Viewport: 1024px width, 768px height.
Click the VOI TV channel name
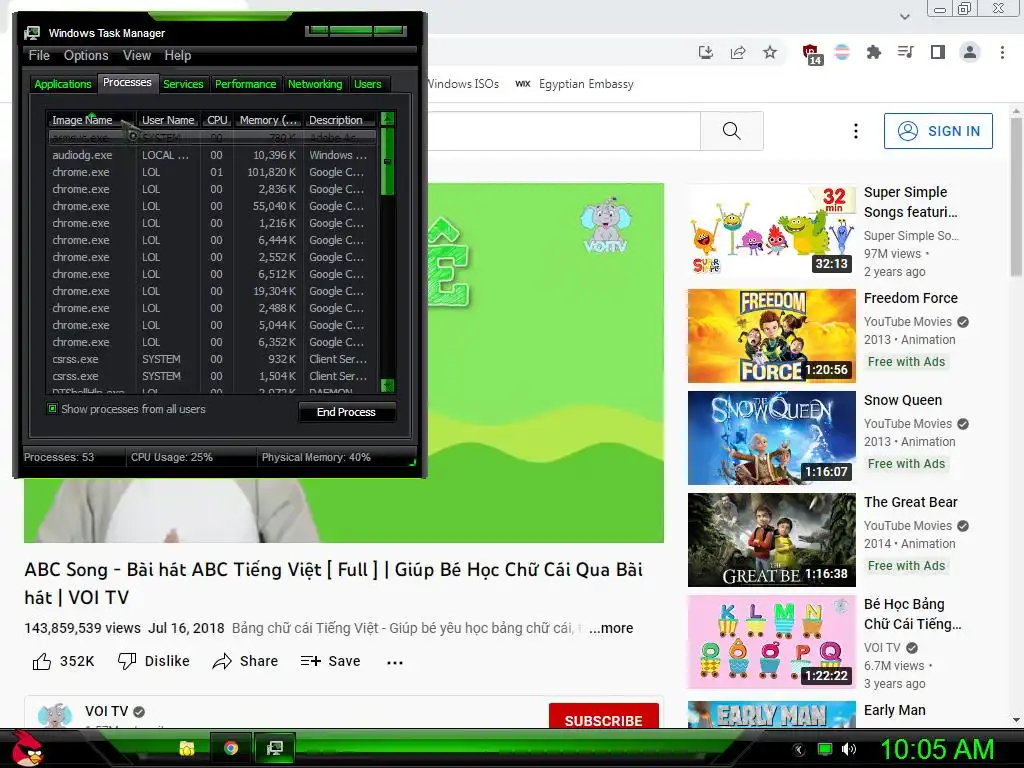[106, 711]
